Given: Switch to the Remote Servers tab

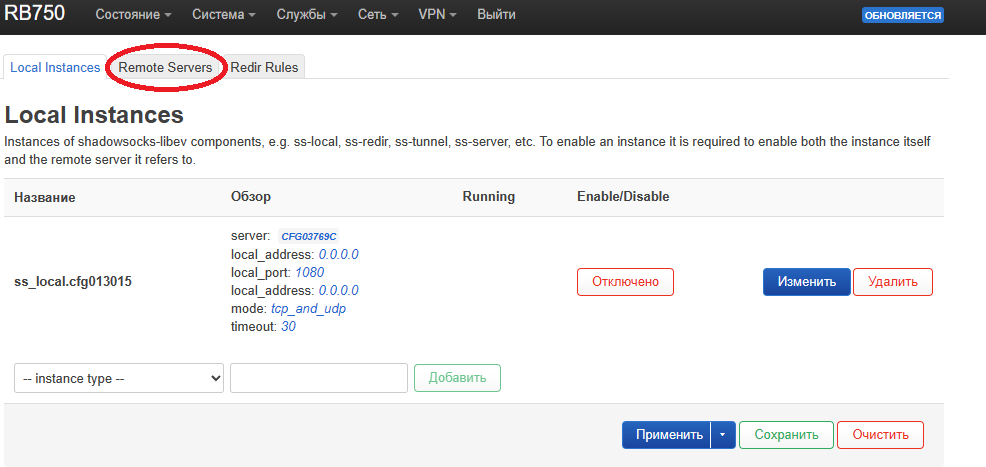Looking at the screenshot, I should click(x=165, y=67).
